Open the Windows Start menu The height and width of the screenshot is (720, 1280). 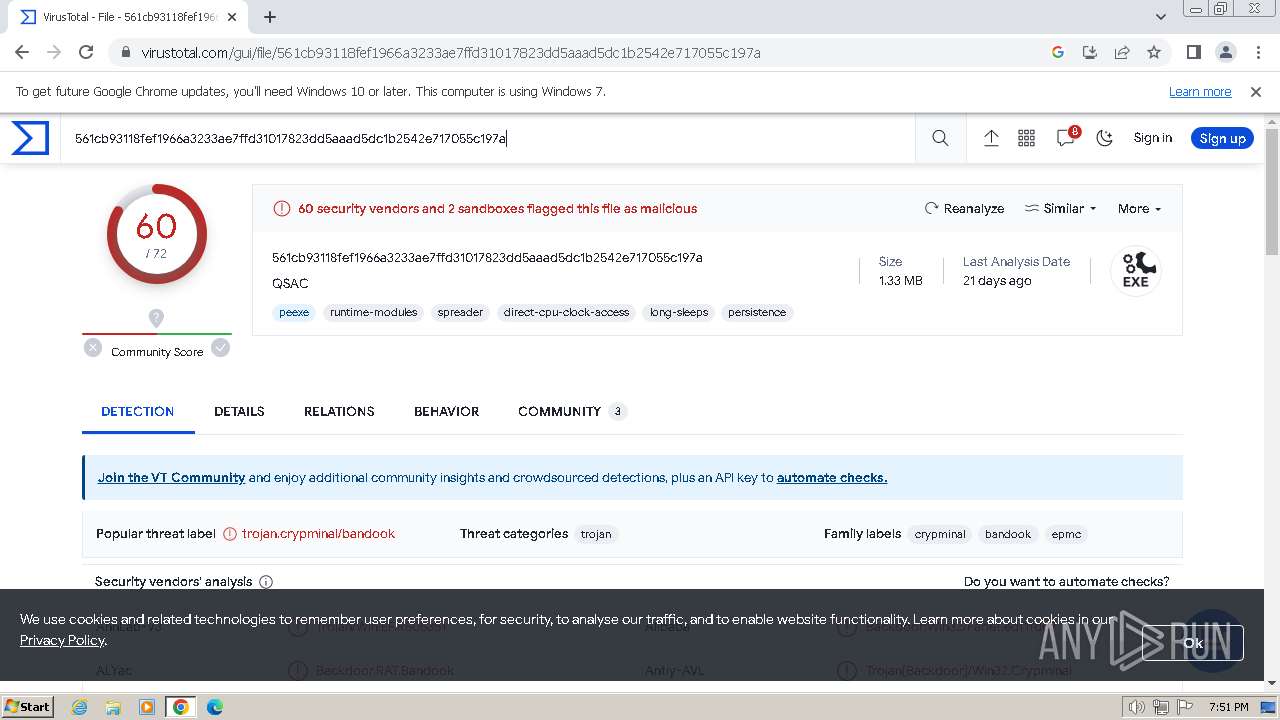[x=27, y=706]
